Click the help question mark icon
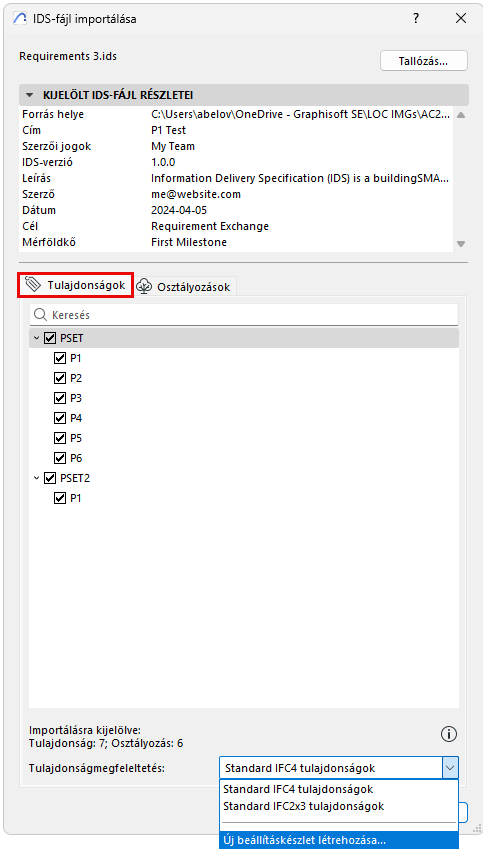Screen dimensions: 483x851 pyautogui.click(x=415, y=18)
